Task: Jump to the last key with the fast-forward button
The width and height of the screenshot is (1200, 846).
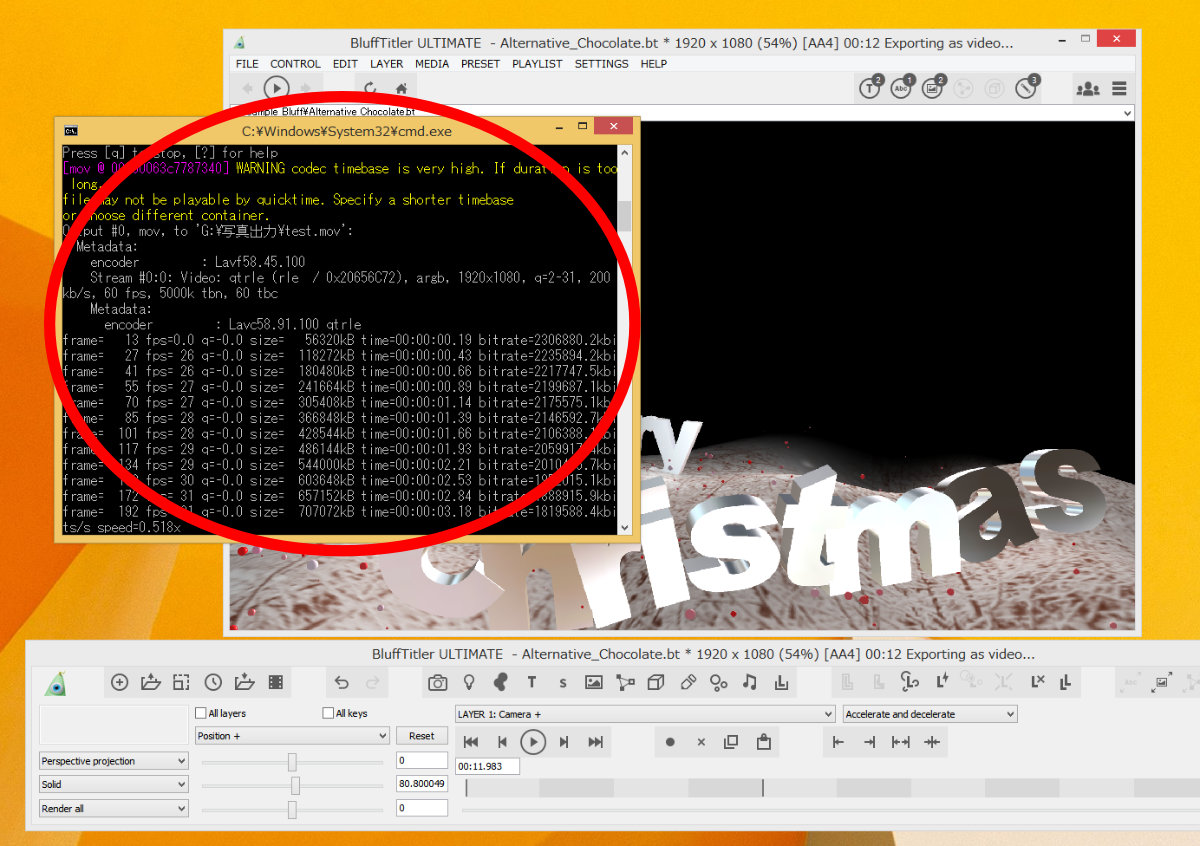Action: (x=596, y=742)
